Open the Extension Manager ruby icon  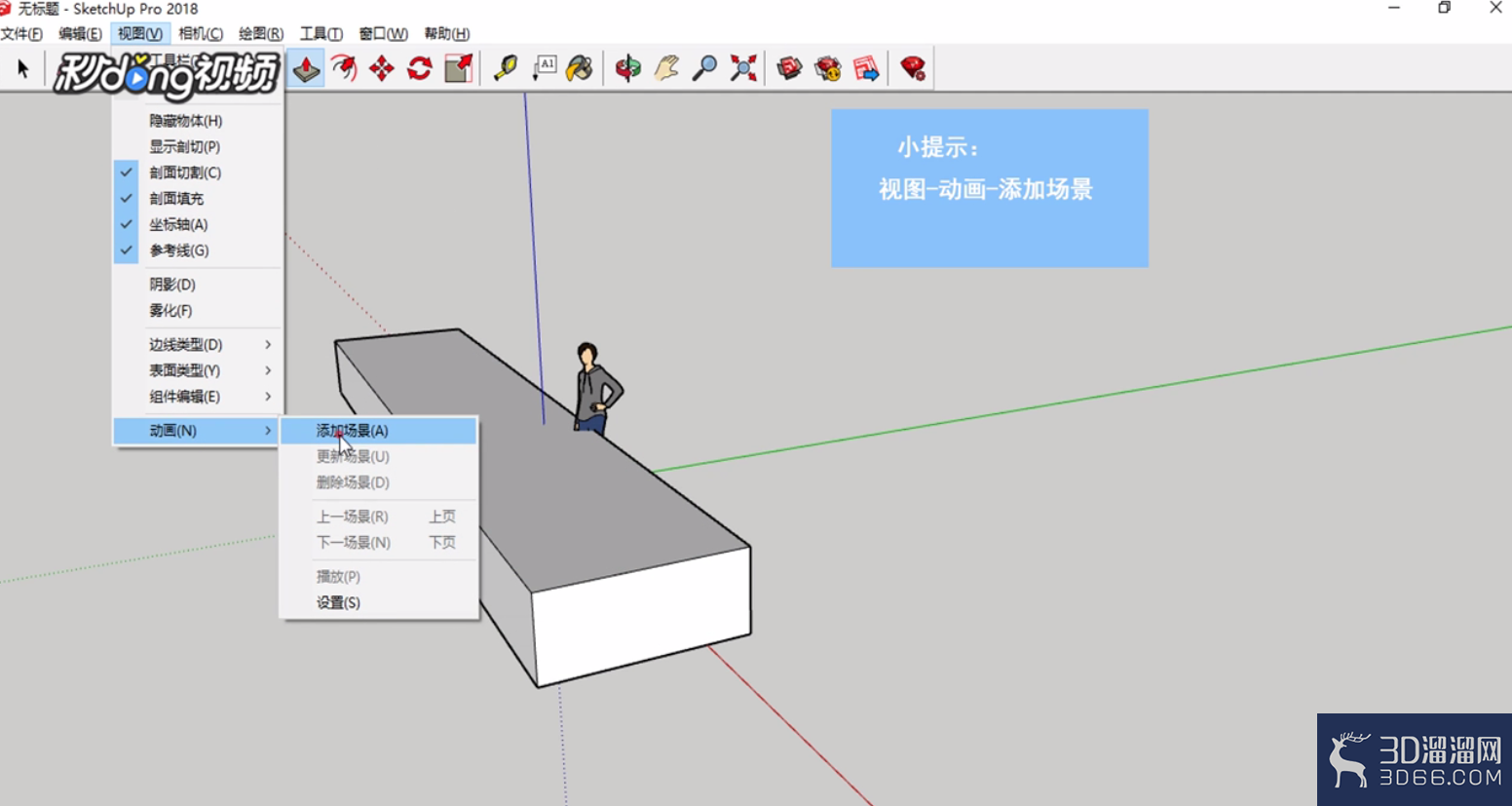pos(913,68)
